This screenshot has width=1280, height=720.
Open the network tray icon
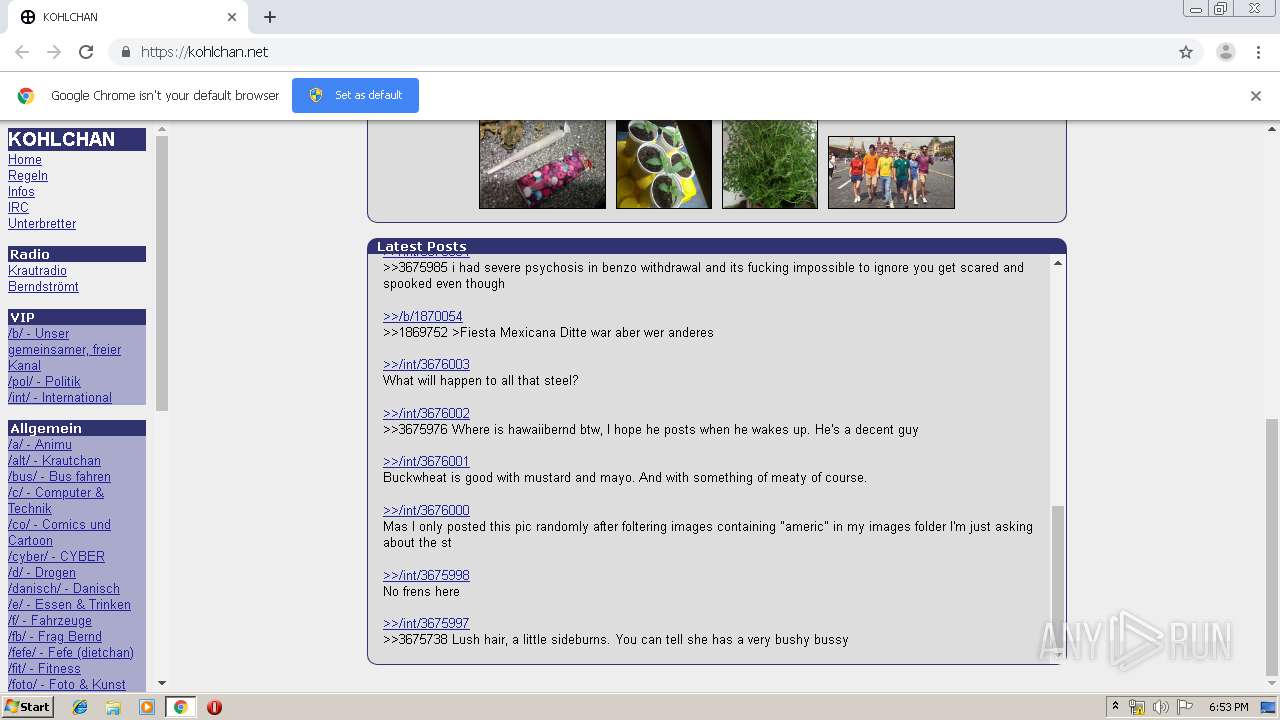[1137, 707]
